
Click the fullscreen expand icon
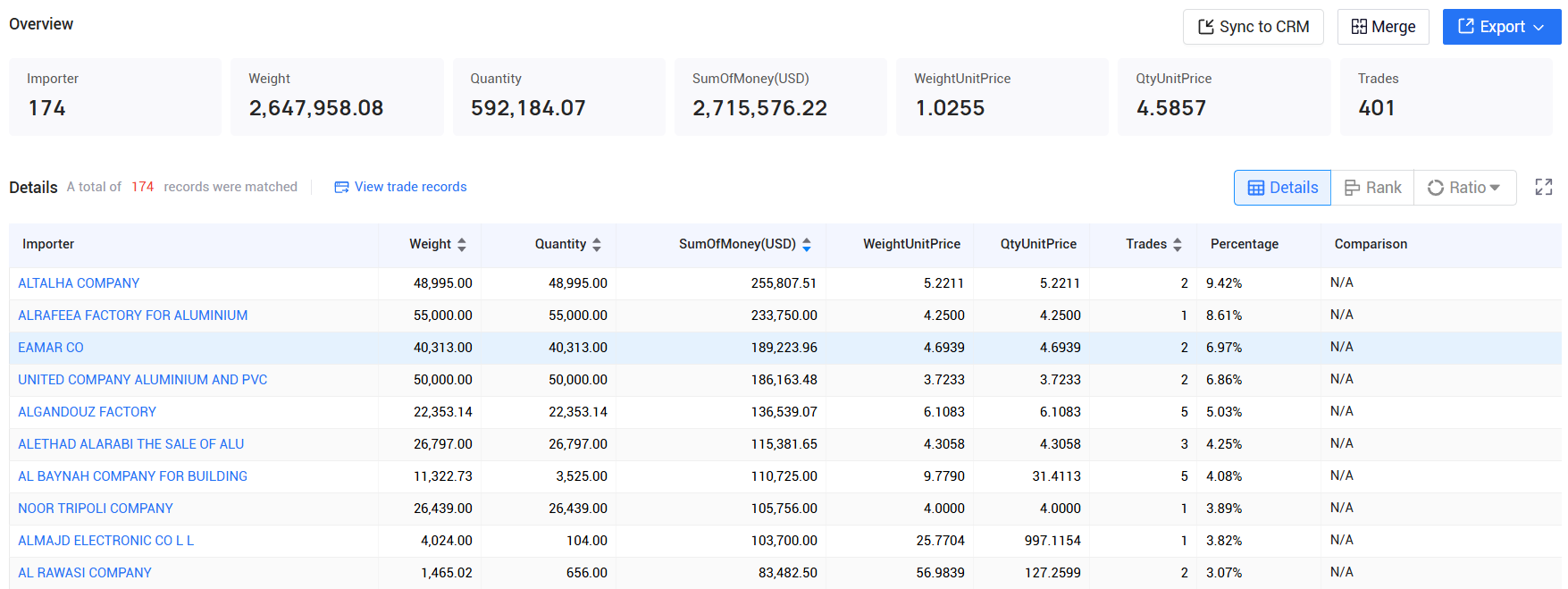[1543, 187]
